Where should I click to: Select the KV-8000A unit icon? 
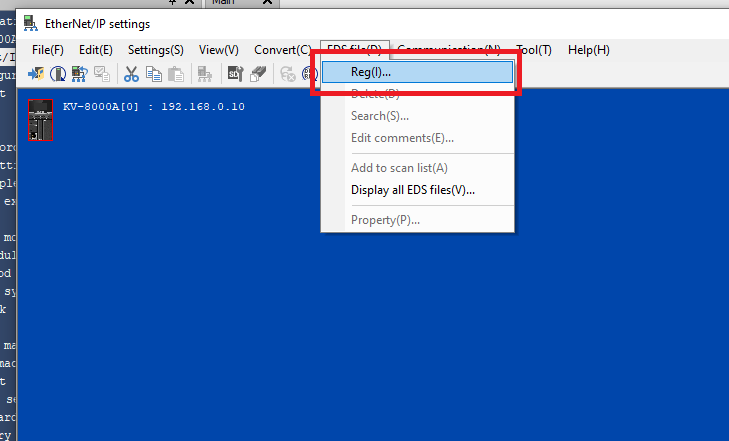[x=41, y=121]
